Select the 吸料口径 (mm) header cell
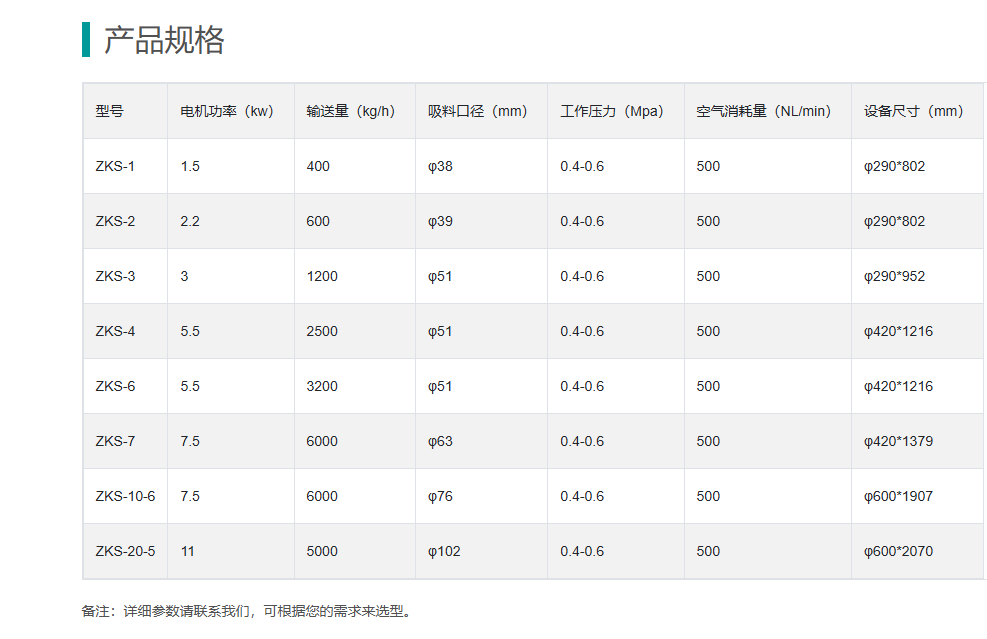 (477, 111)
